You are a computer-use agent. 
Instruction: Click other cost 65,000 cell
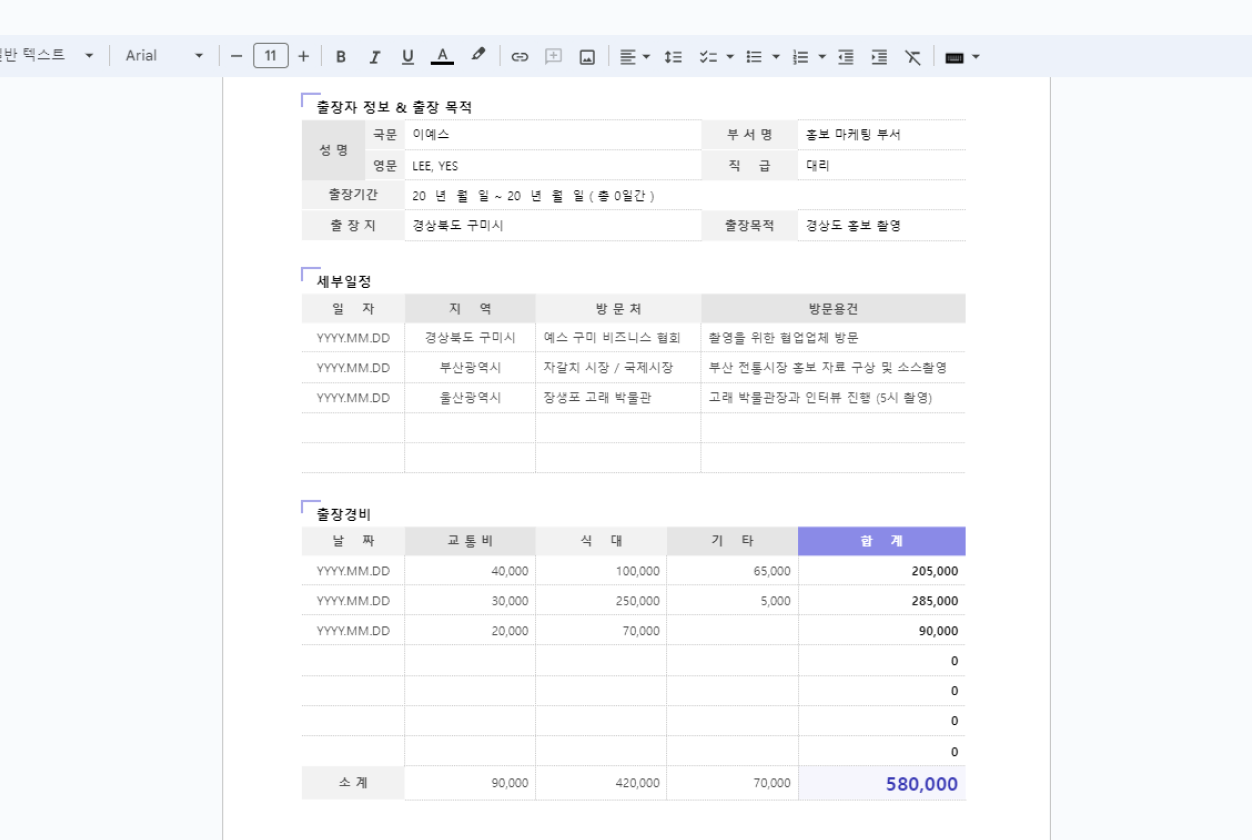(732, 571)
